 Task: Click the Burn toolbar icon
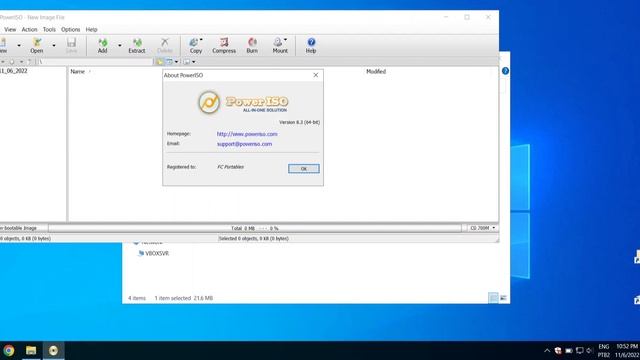(x=252, y=45)
